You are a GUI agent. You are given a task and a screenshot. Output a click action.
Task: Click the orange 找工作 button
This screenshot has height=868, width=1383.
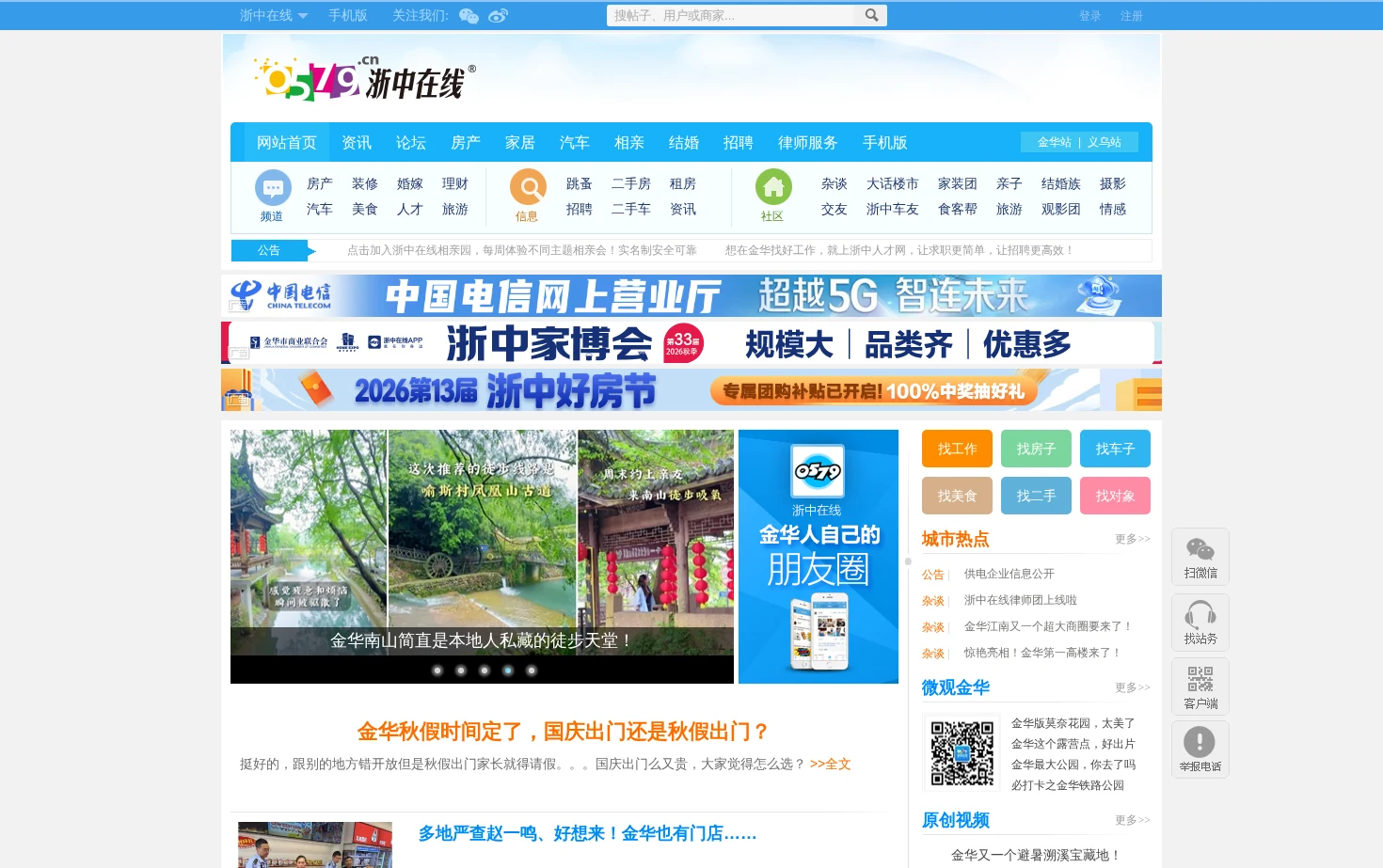coord(957,449)
